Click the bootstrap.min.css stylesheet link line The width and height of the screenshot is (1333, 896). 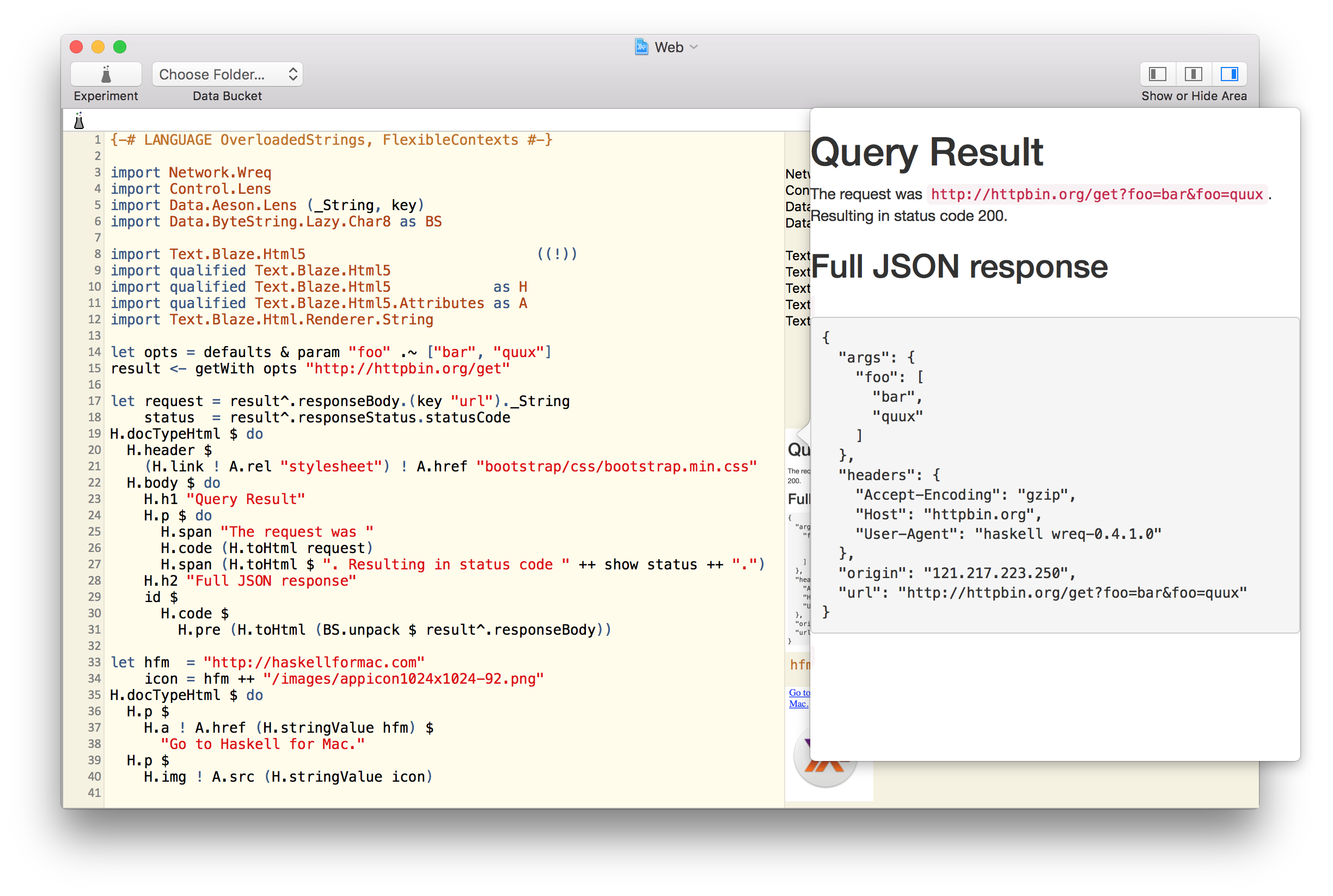(x=451, y=467)
